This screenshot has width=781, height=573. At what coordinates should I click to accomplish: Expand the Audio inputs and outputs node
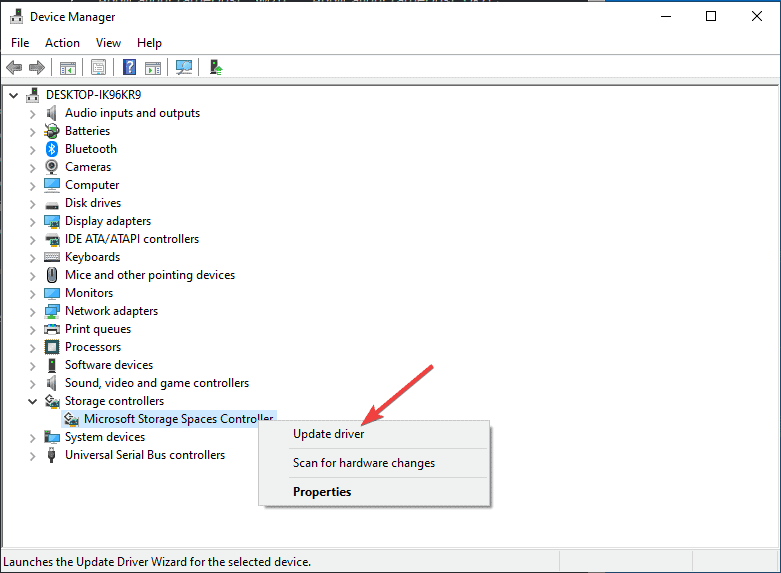click(x=32, y=114)
